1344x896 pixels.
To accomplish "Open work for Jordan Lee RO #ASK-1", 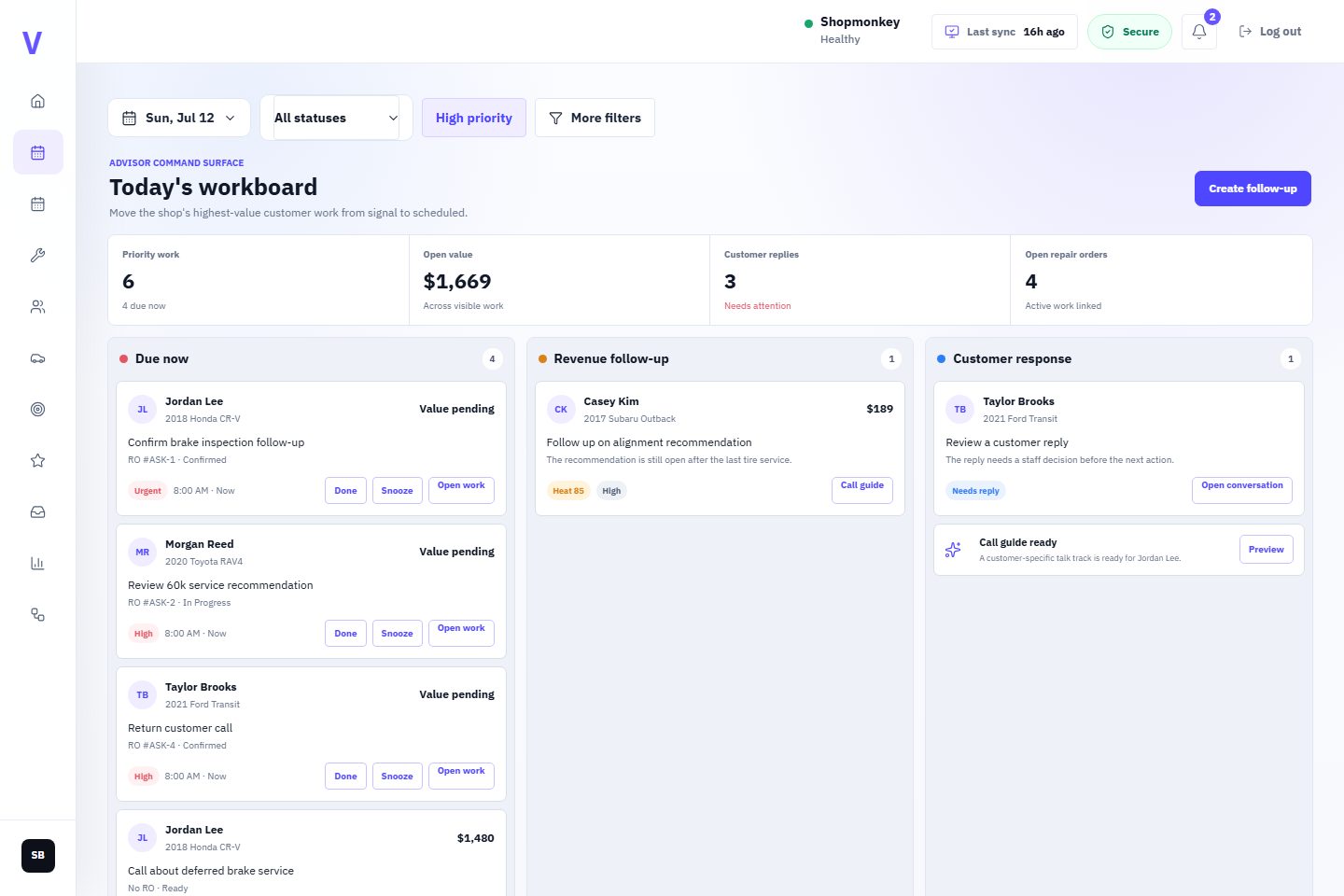I will click(461, 491).
